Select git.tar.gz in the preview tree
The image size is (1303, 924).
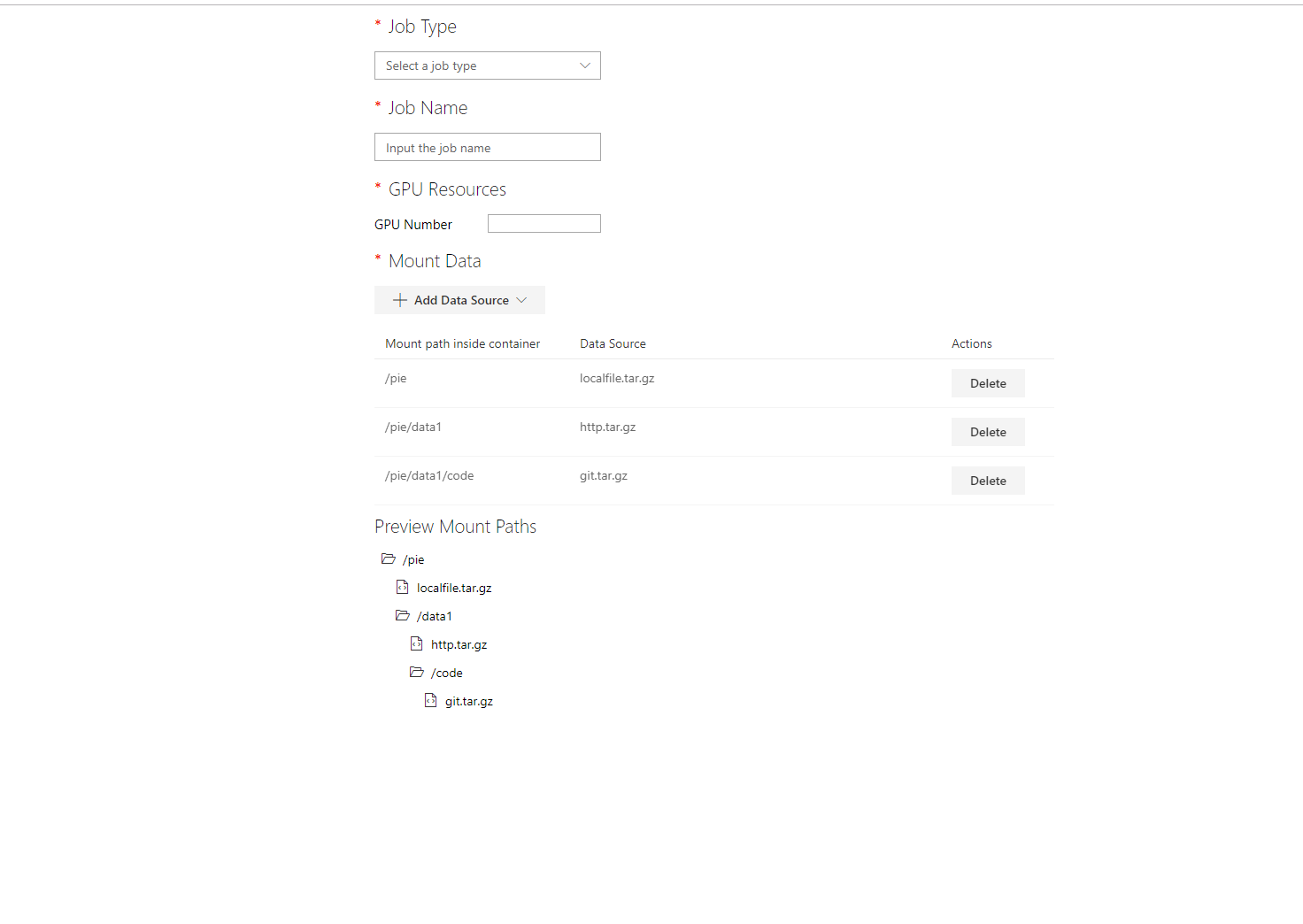point(469,700)
